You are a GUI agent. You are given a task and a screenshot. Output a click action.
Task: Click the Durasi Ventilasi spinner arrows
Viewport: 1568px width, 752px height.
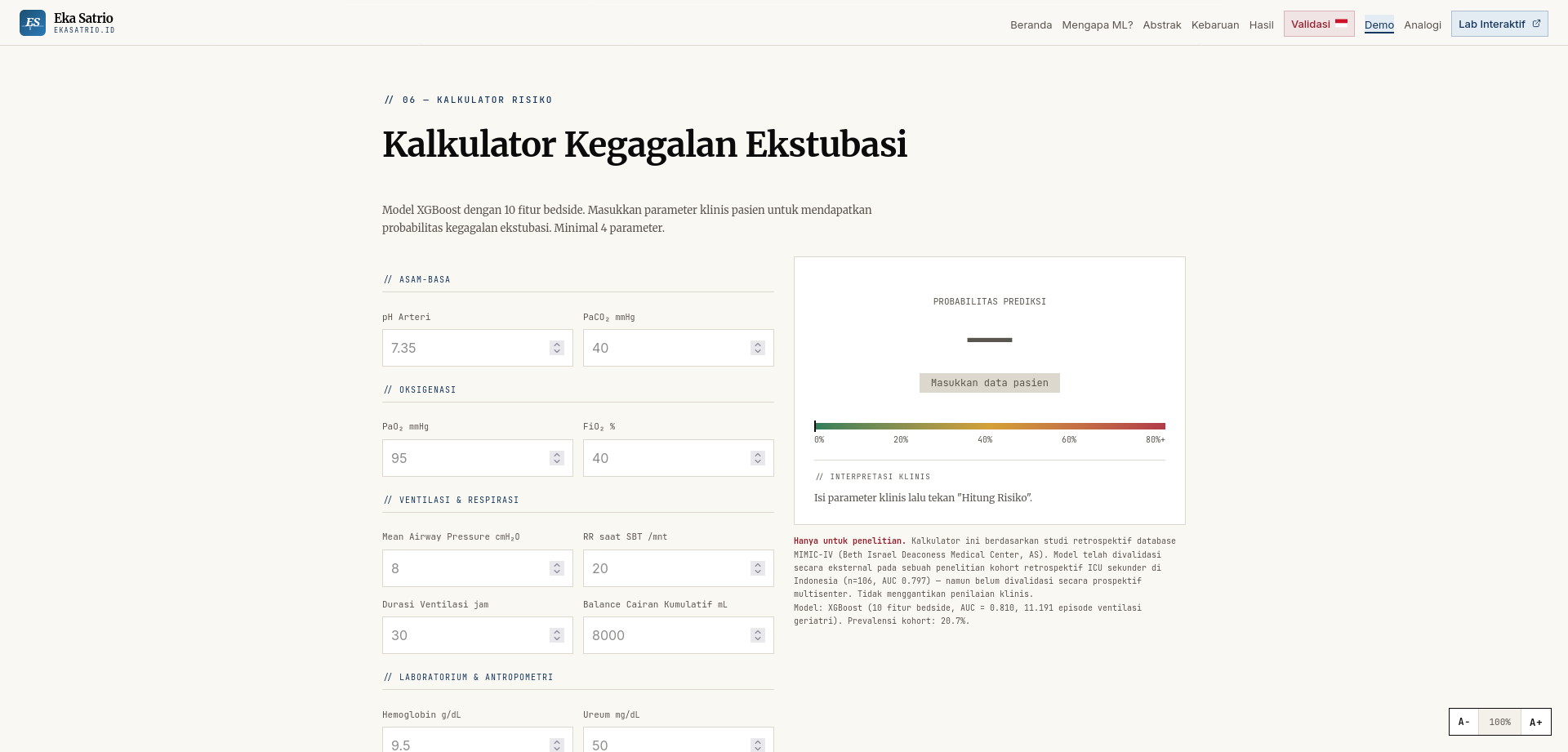point(557,635)
